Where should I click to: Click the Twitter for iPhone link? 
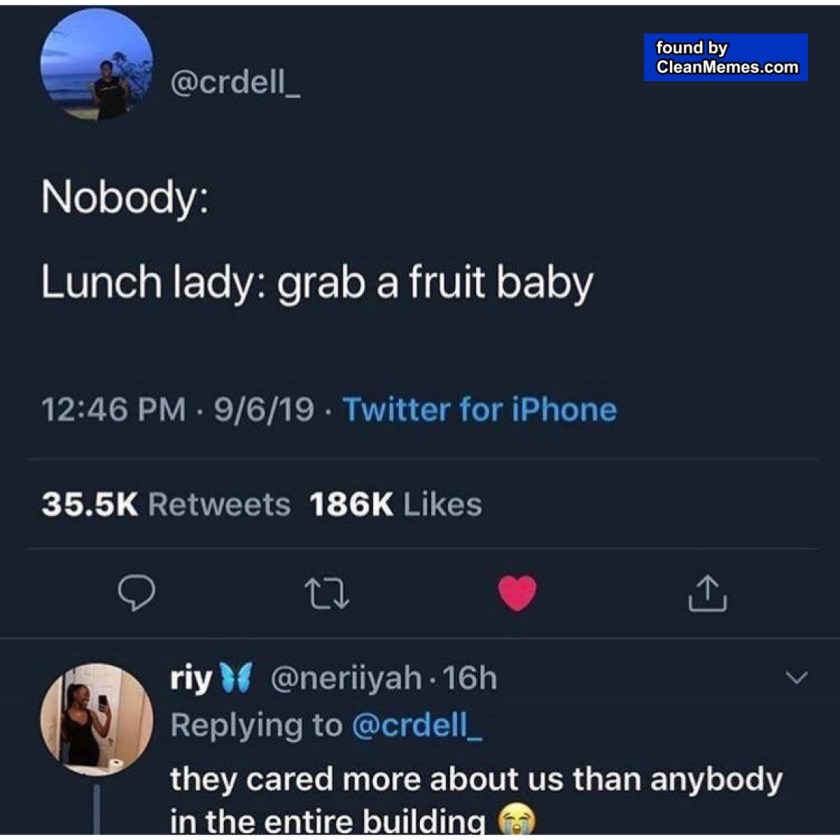480,410
